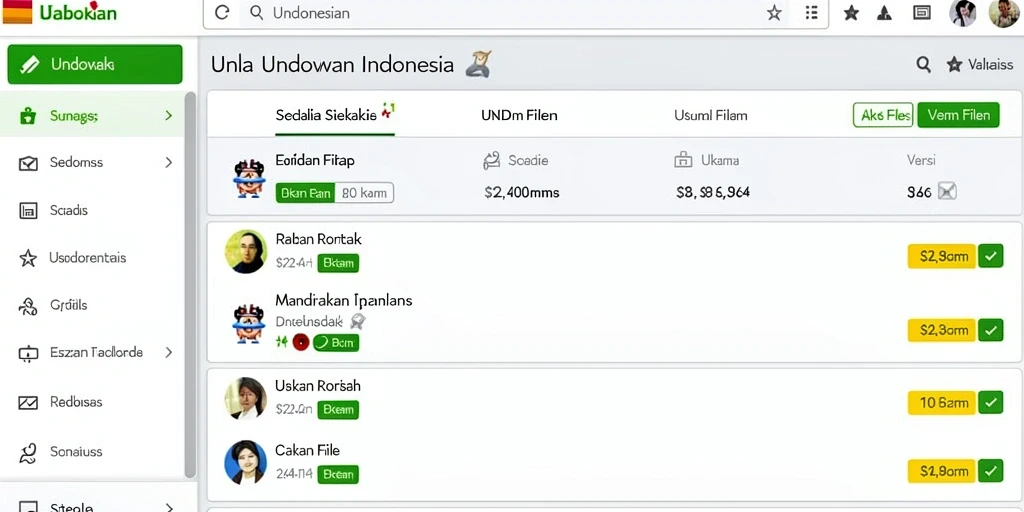Click the Ukama column icon
The width and height of the screenshot is (1024, 512).
point(683,160)
